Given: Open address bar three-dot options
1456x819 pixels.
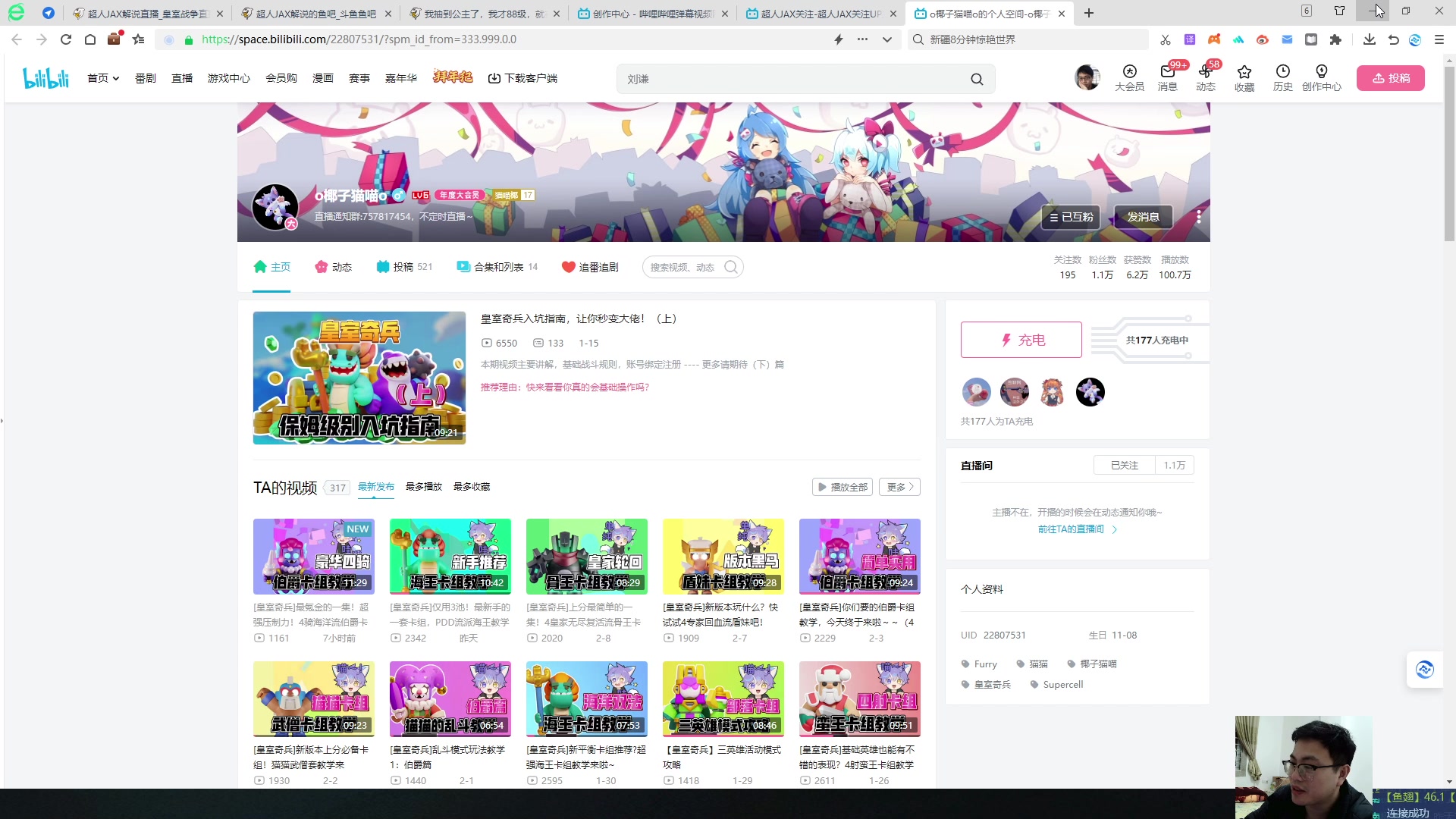Looking at the screenshot, I should click(x=862, y=39).
